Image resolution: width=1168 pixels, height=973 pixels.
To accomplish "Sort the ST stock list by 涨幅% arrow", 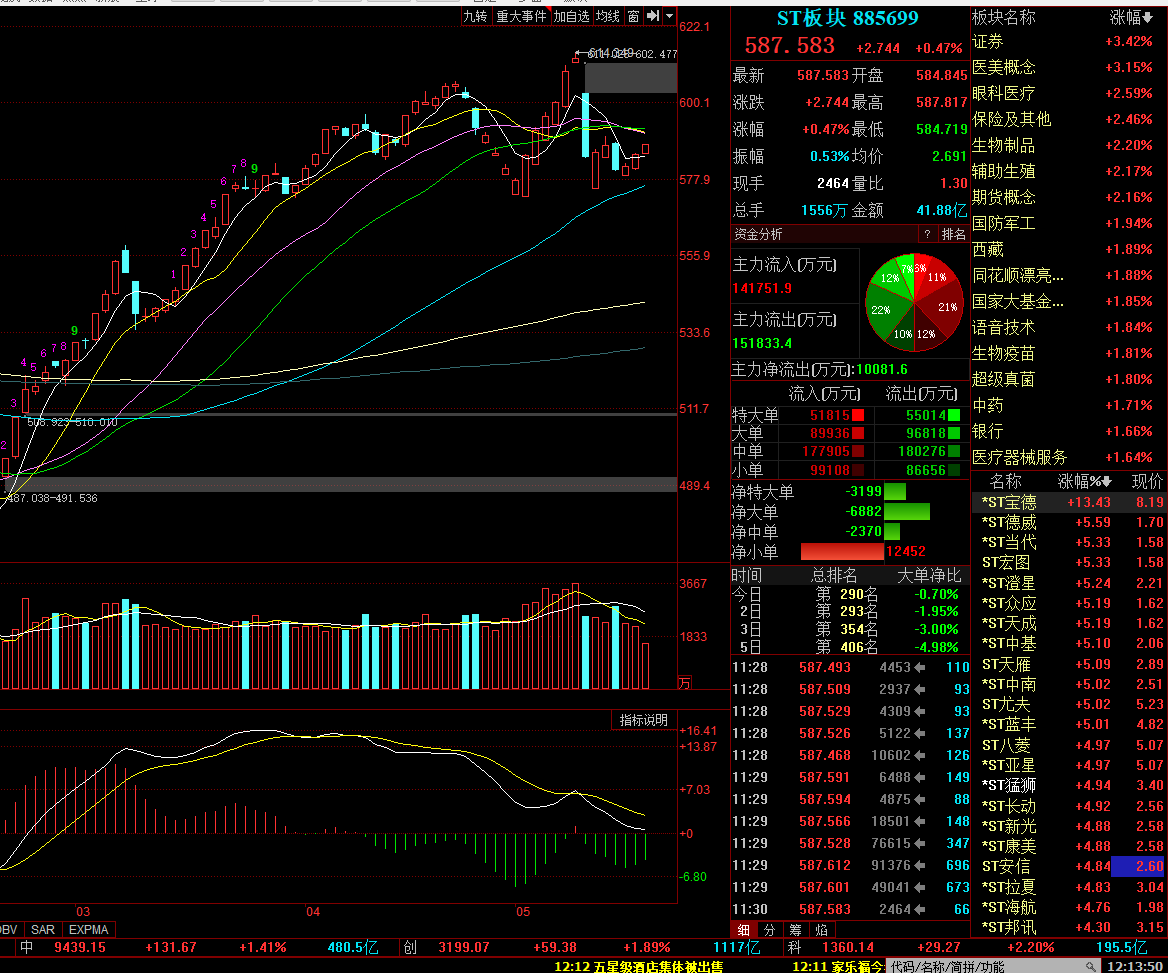I will pos(1107,481).
